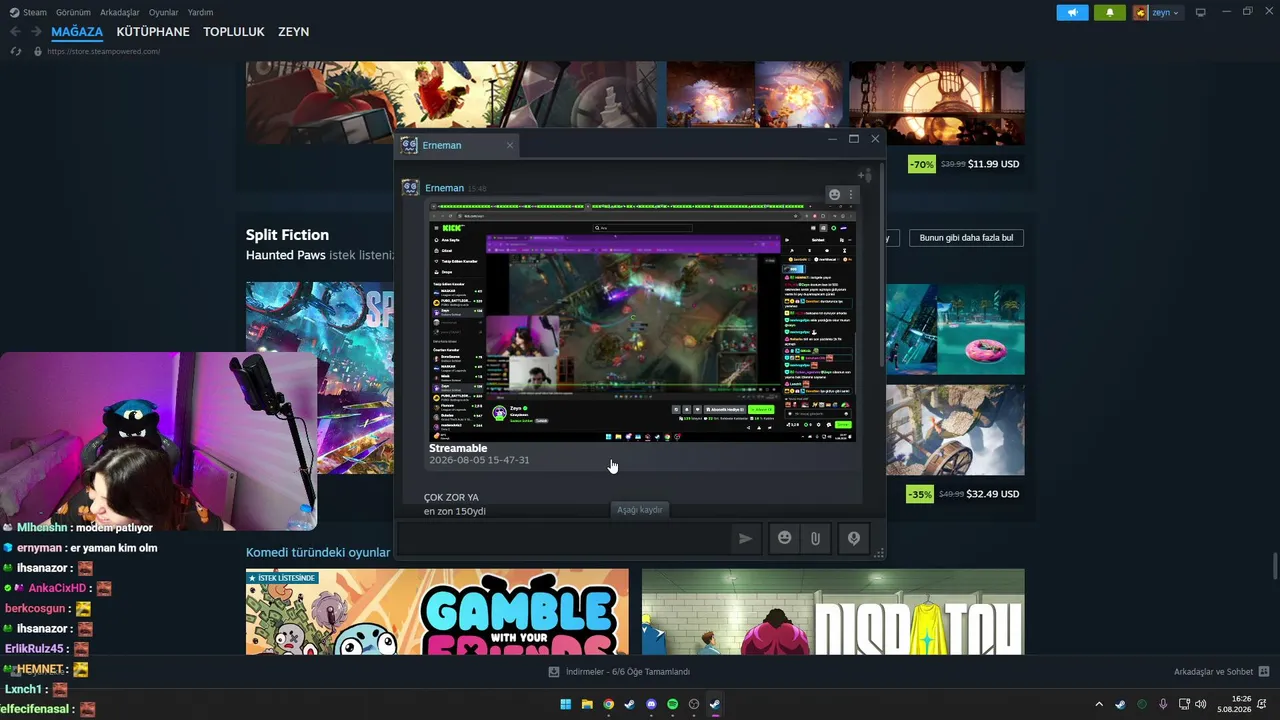Reload the Steam store page

point(15,51)
